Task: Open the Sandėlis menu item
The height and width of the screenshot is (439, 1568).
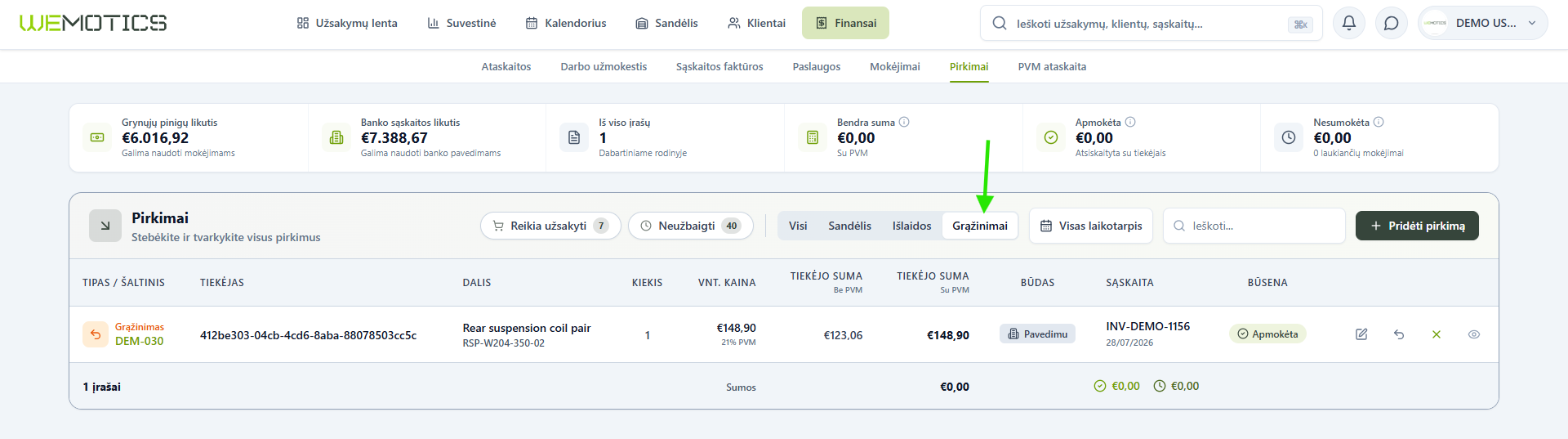Action: [x=667, y=23]
